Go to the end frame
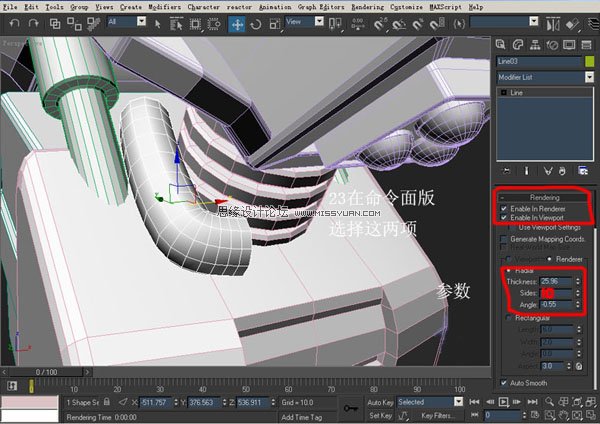The width and height of the screenshot is (600, 424). [x=532, y=402]
